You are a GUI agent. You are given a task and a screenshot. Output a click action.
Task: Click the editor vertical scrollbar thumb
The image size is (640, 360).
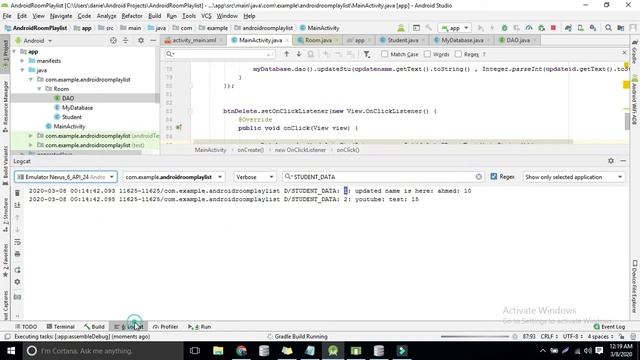pos(627,121)
